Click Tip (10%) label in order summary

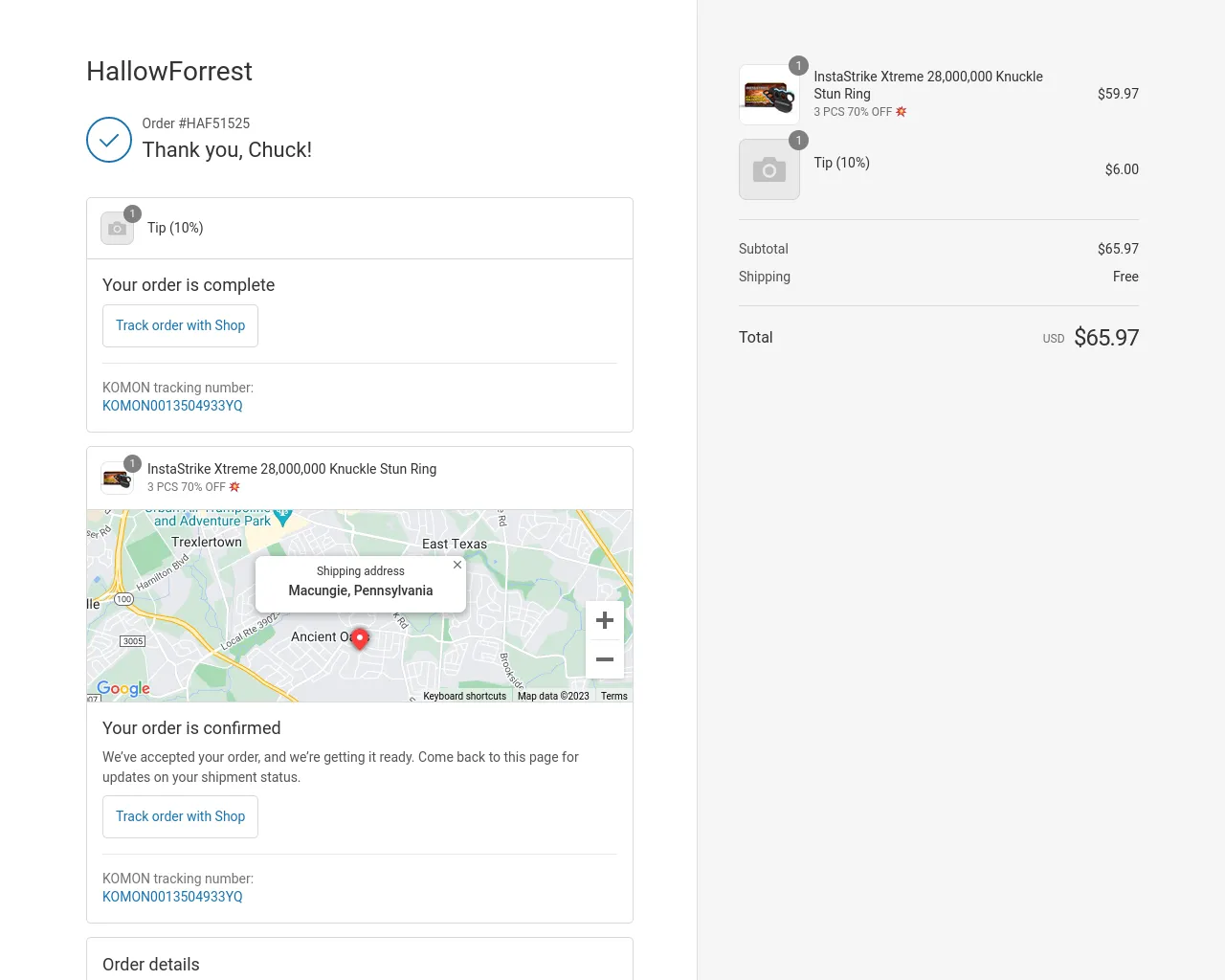[x=842, y=163]
